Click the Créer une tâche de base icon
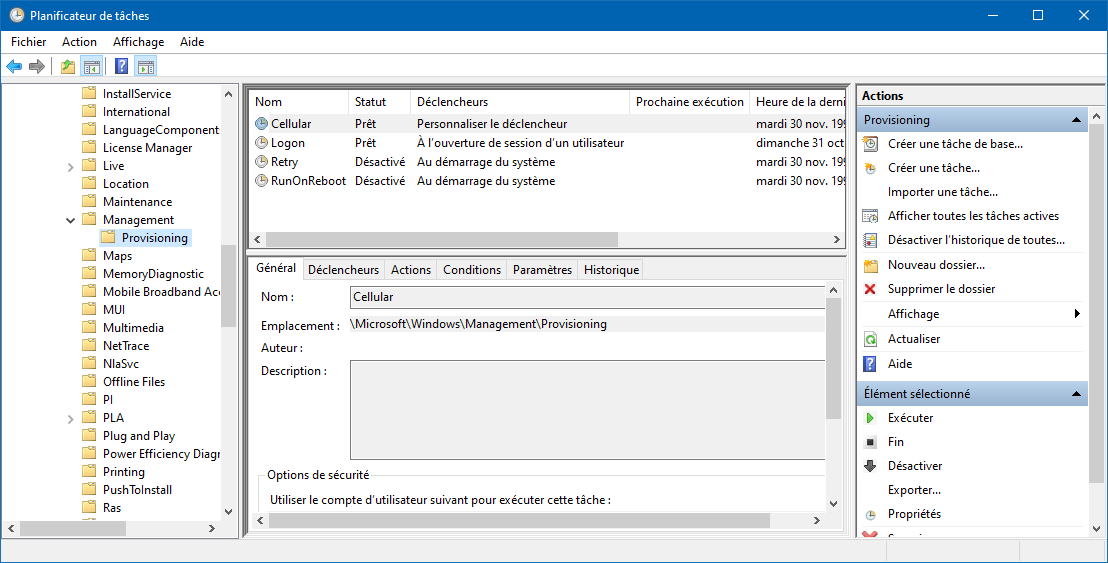 point(871,144)
